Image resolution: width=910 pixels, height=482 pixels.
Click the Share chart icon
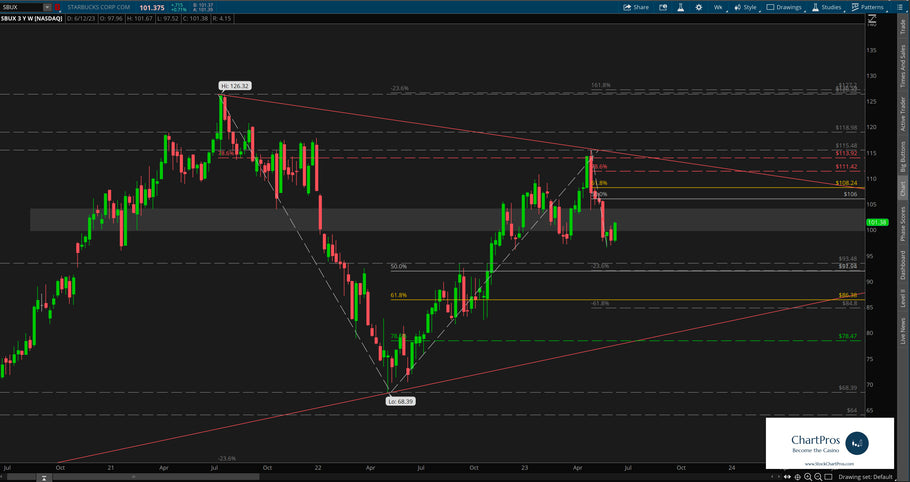click(x=636, y=8)
